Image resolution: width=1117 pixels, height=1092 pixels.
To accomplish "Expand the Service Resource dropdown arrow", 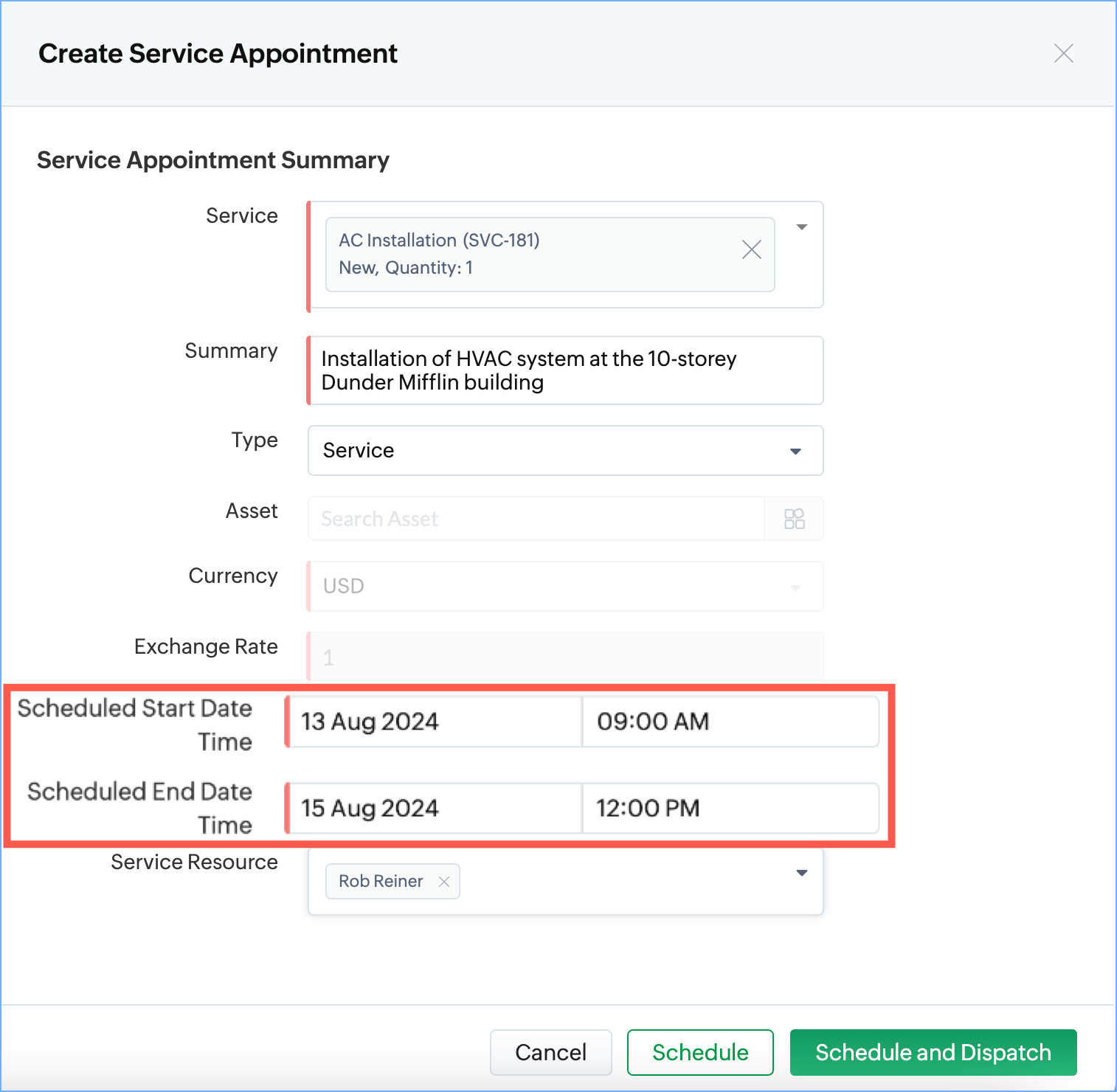I will coord(801,874).
